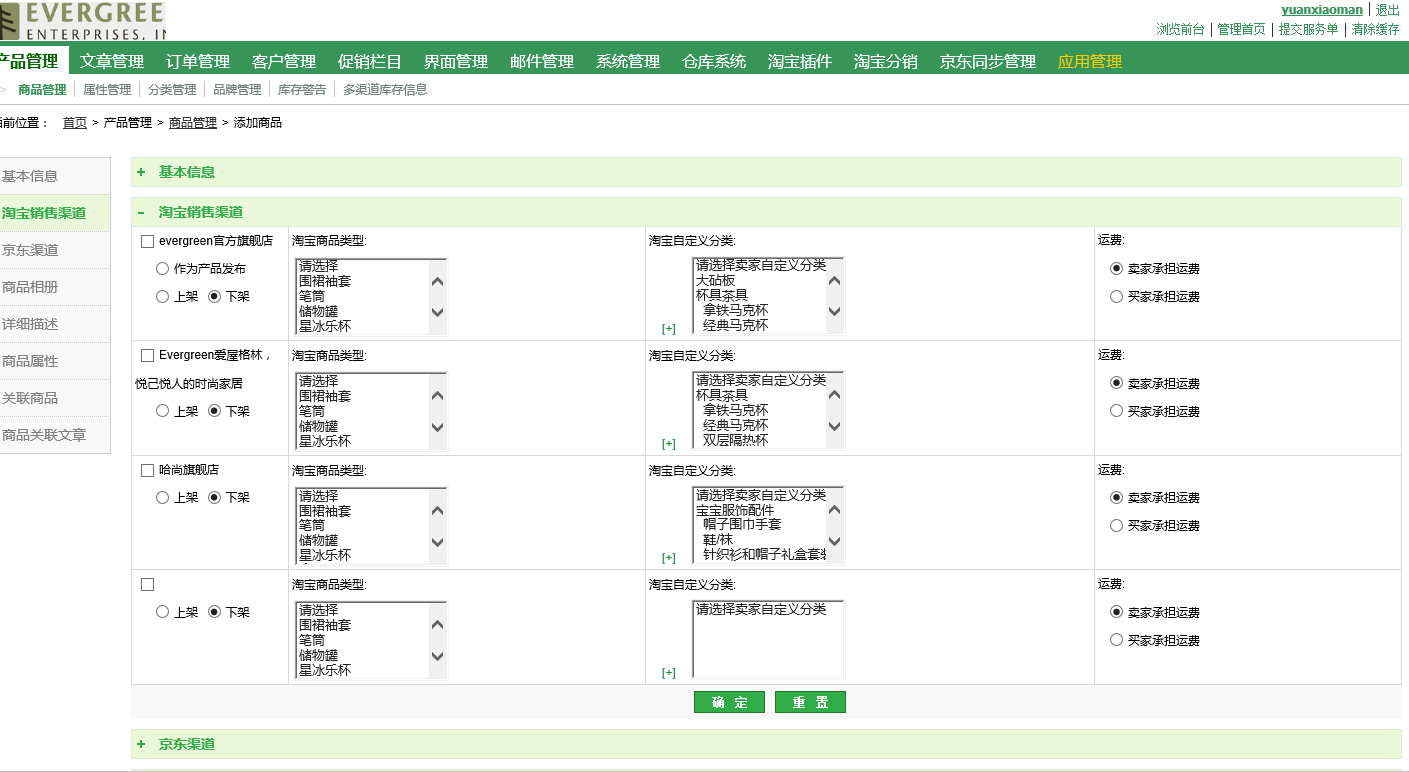Image resolution: width=1409 pixels, height=772 pixels.
Task: Open the 淘宝插件 menu
Action: coord(800,61)
